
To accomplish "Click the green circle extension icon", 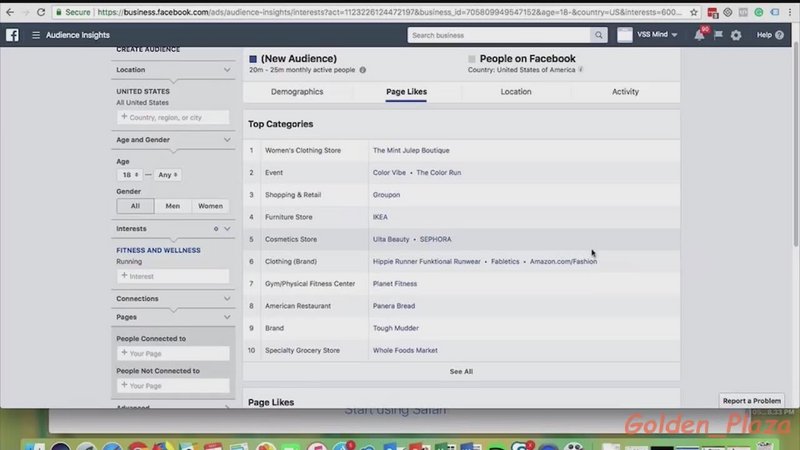I will point(759,12).
